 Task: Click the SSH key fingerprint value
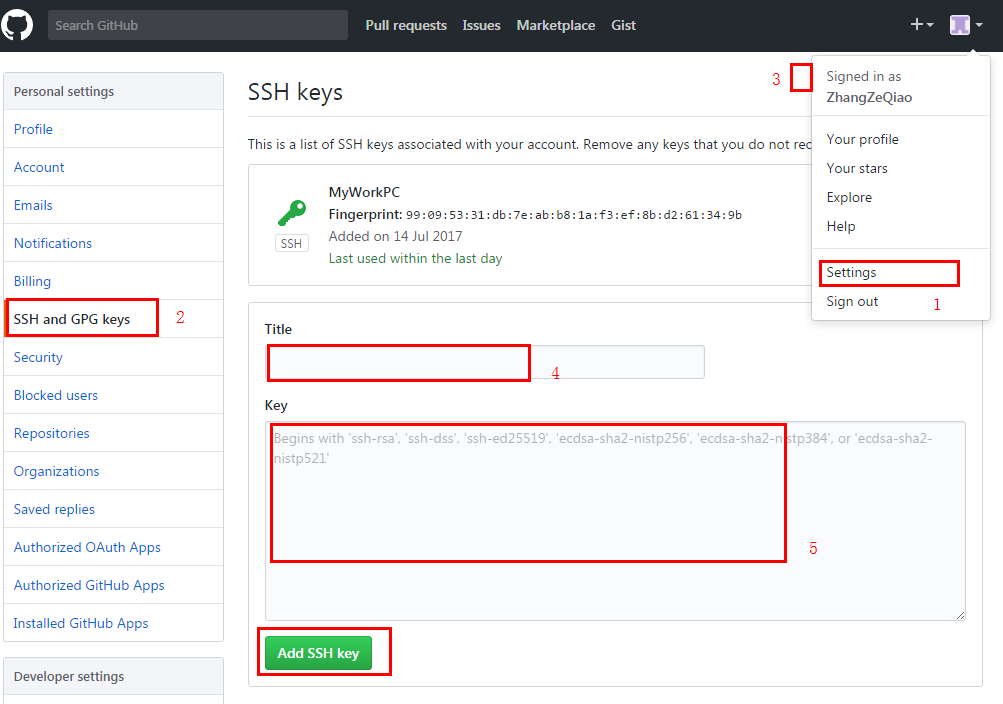pyautogui.click(x=574, y=215)
